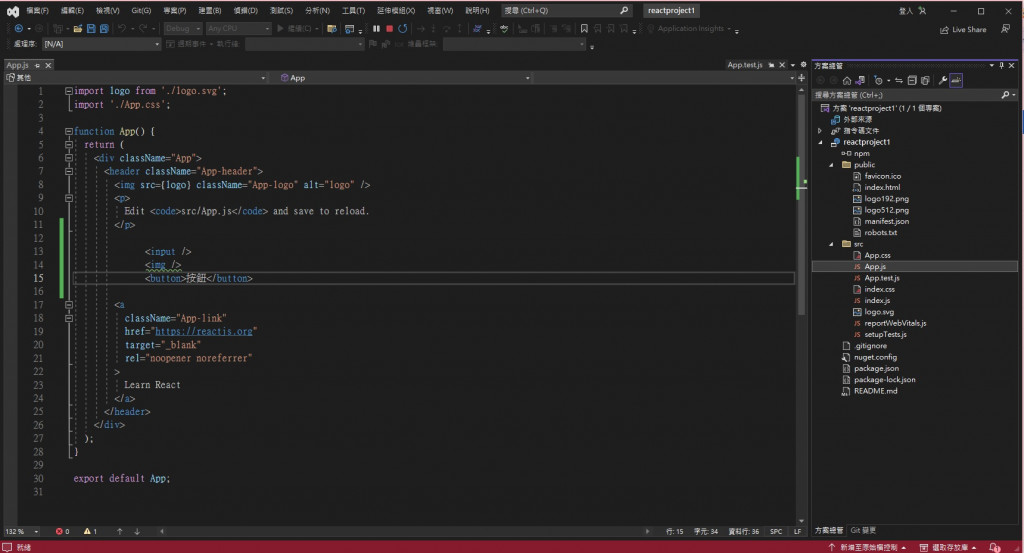The image size is (1024, 553).
Task: Switch views icon in Solution Explorer toolbar
Action: click(x=861, y=80)
